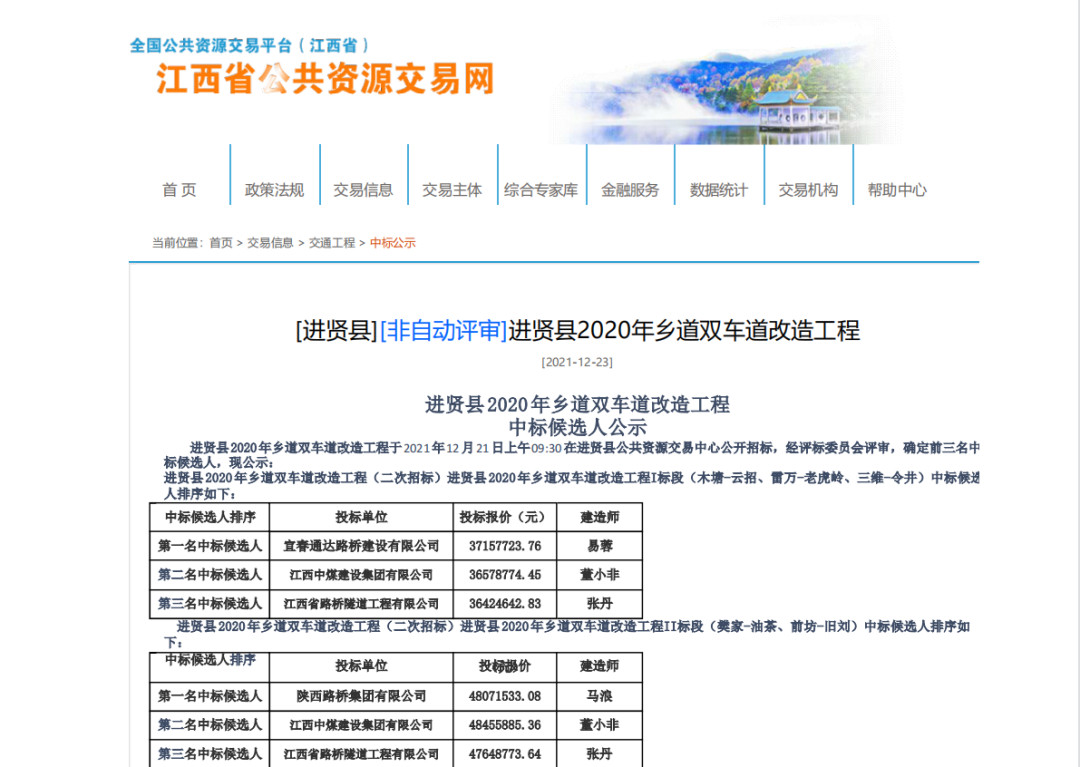Click the 江西省公共资源交易网 site logo
This screenshot has width=1080, height=767.
(x=325, y=79)
